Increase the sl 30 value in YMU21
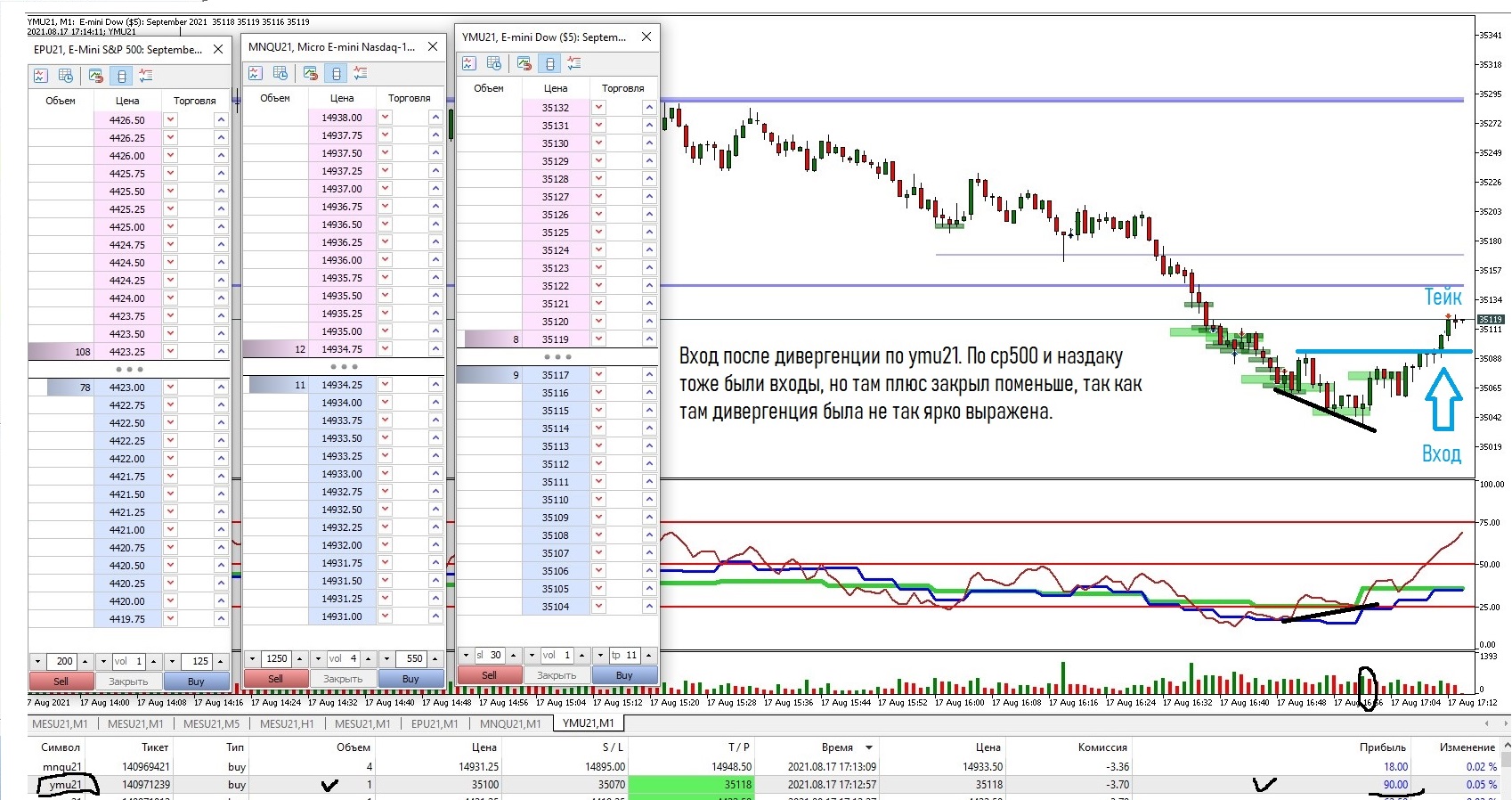 coord(513,656)
